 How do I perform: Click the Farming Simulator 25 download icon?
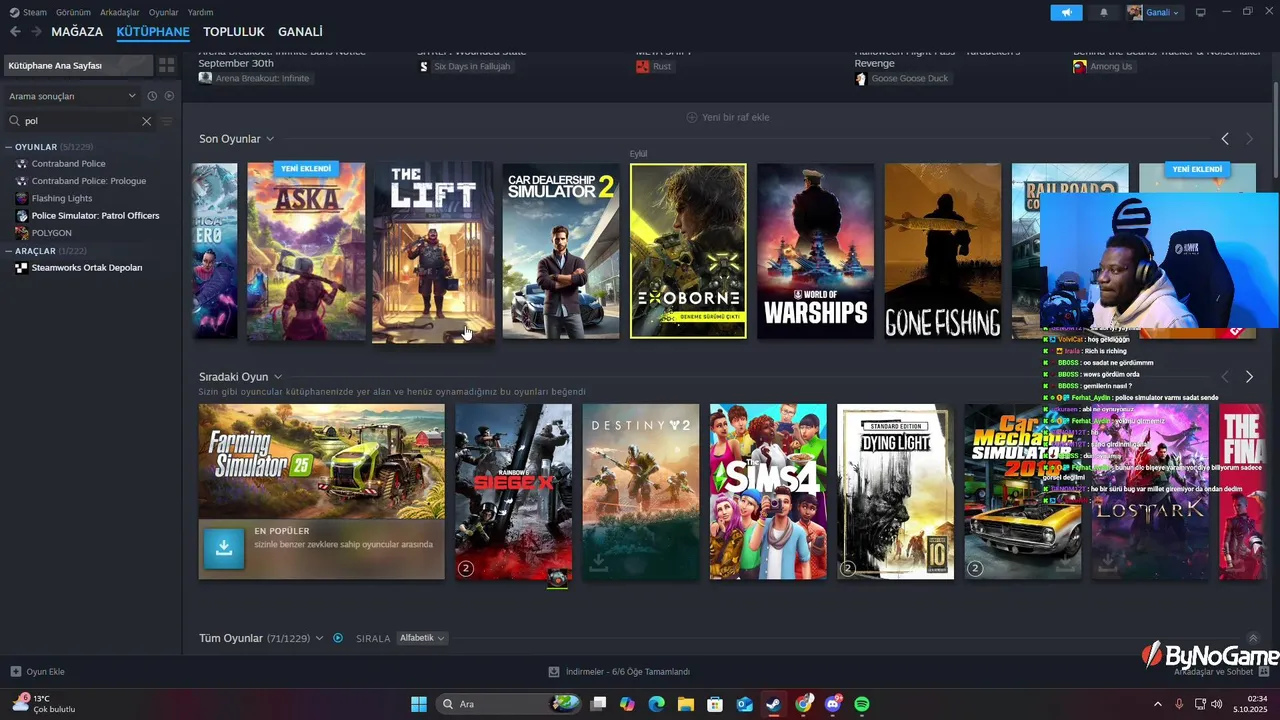pyautogui.click(x=224, y=548)
